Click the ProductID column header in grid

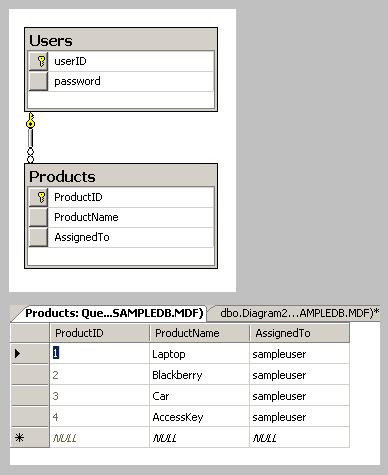100,333
